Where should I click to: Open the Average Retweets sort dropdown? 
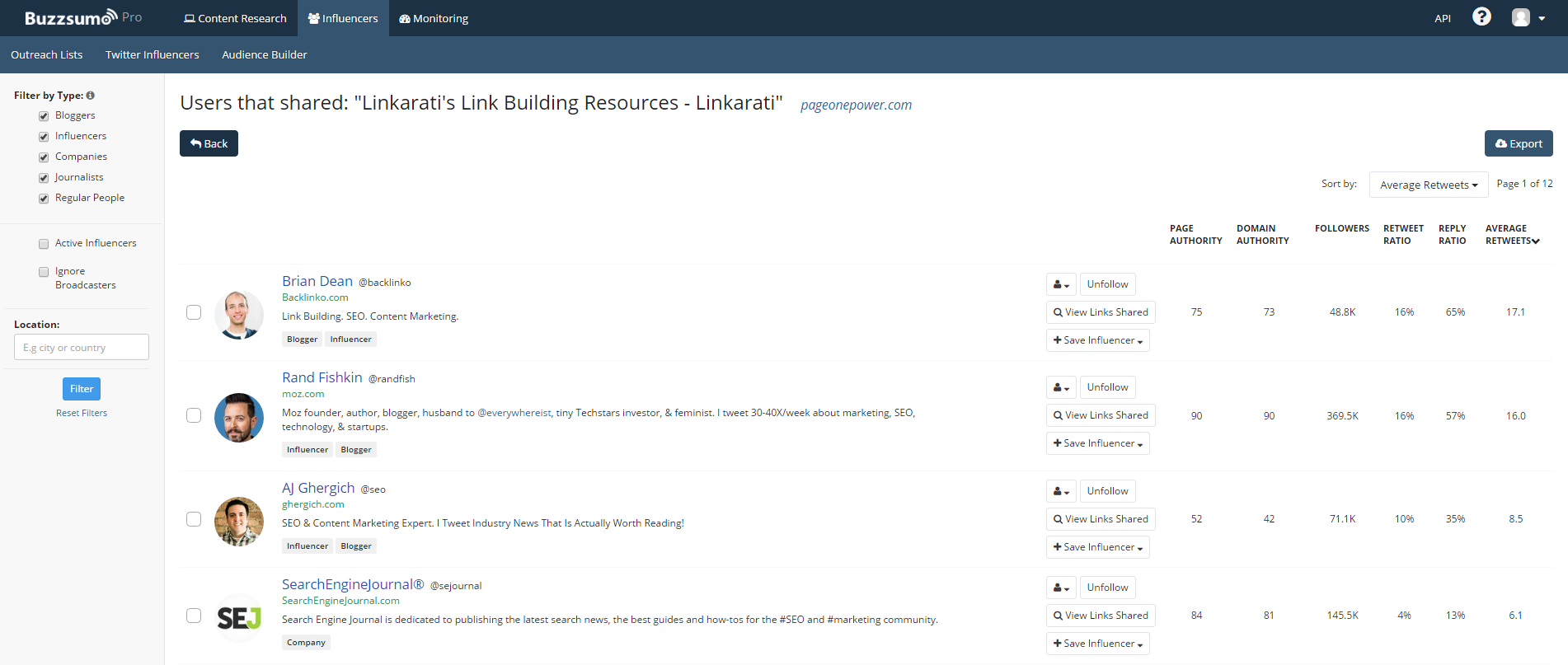(x=1428, y=185)
